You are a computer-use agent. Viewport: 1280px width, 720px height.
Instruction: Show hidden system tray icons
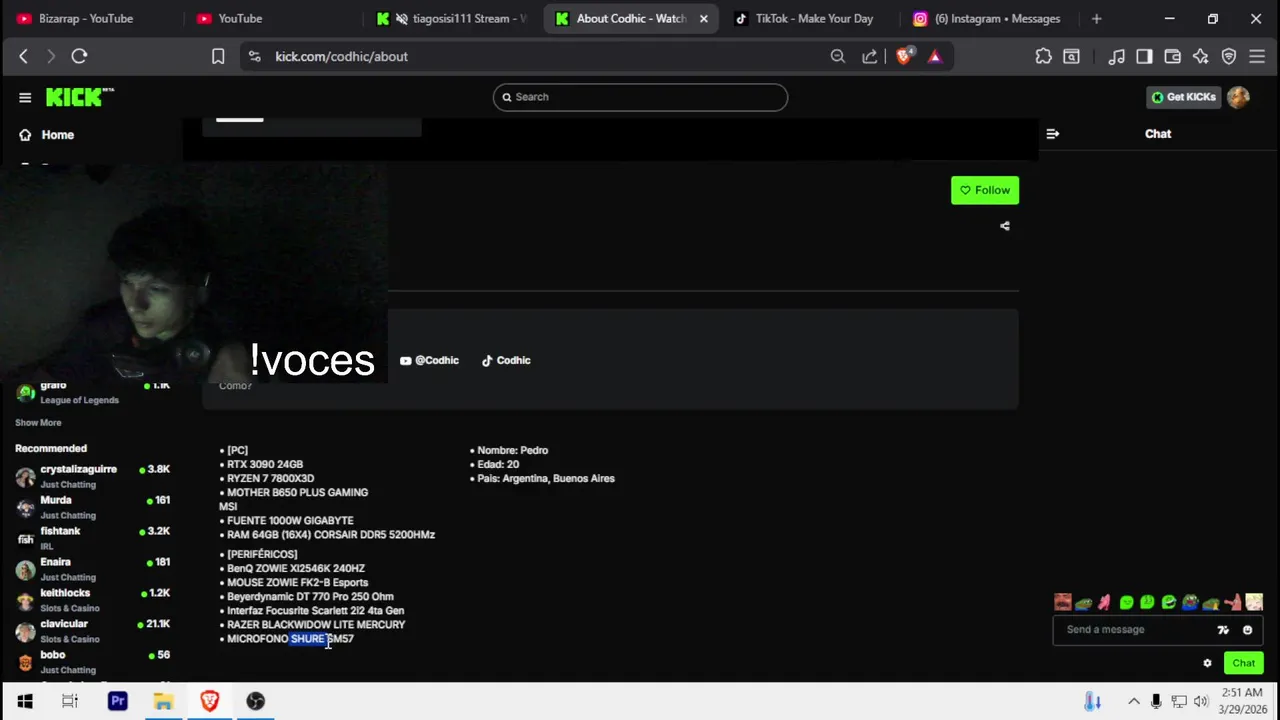tap(1134, 701)
